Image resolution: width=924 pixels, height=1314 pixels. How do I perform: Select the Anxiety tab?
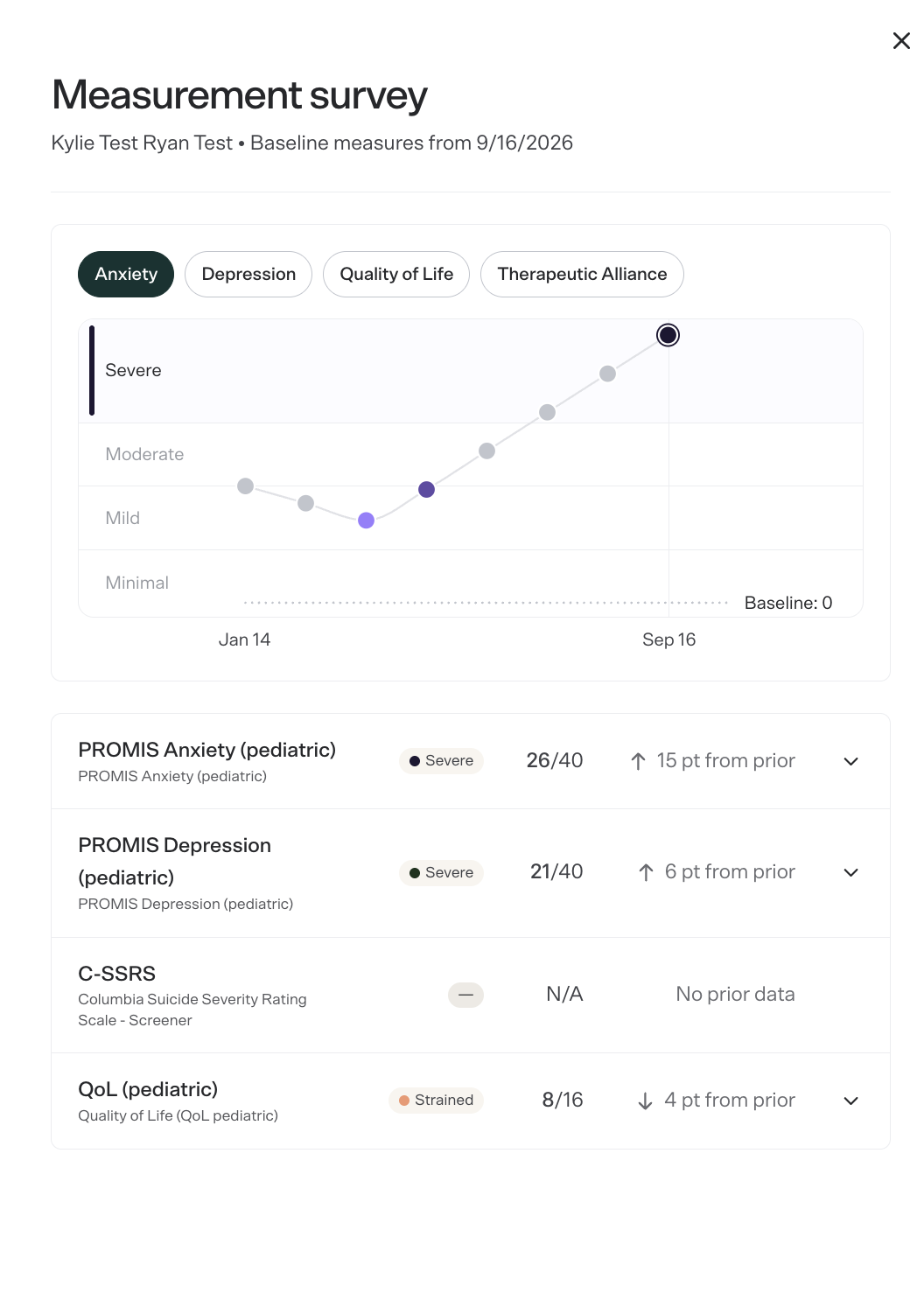click(x=126, y=274)
